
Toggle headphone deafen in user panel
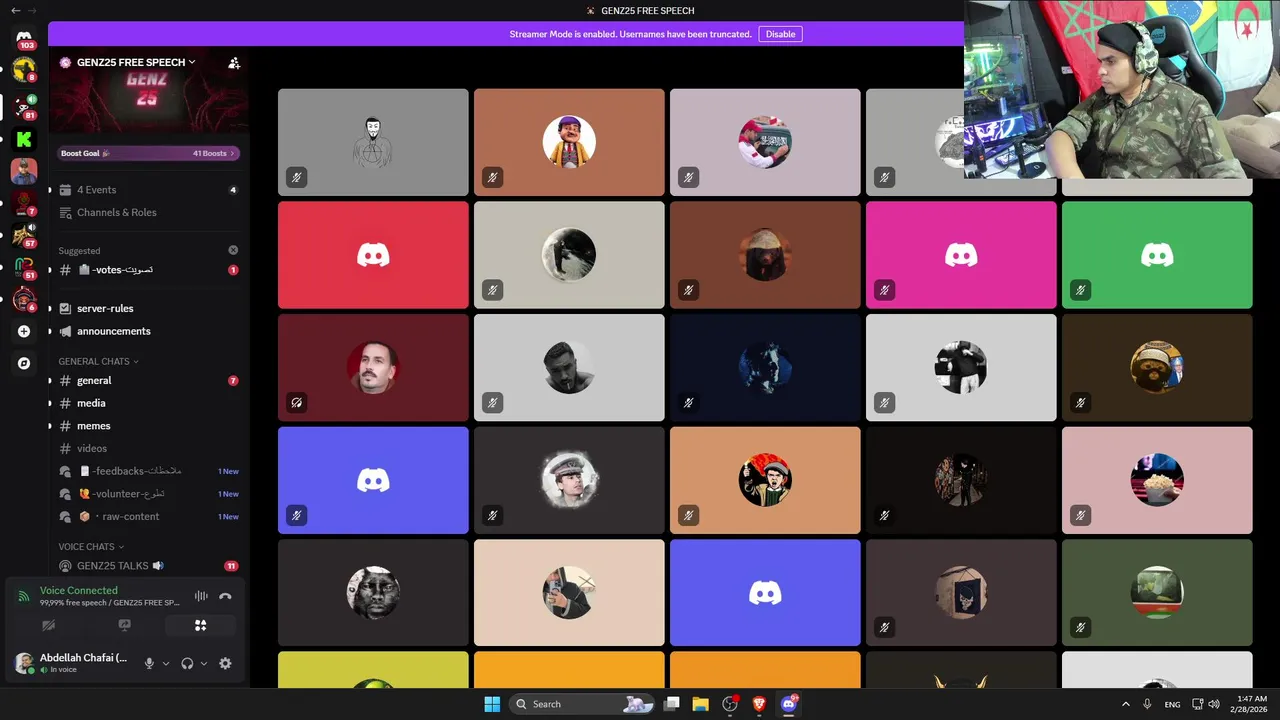click(187, 663)
